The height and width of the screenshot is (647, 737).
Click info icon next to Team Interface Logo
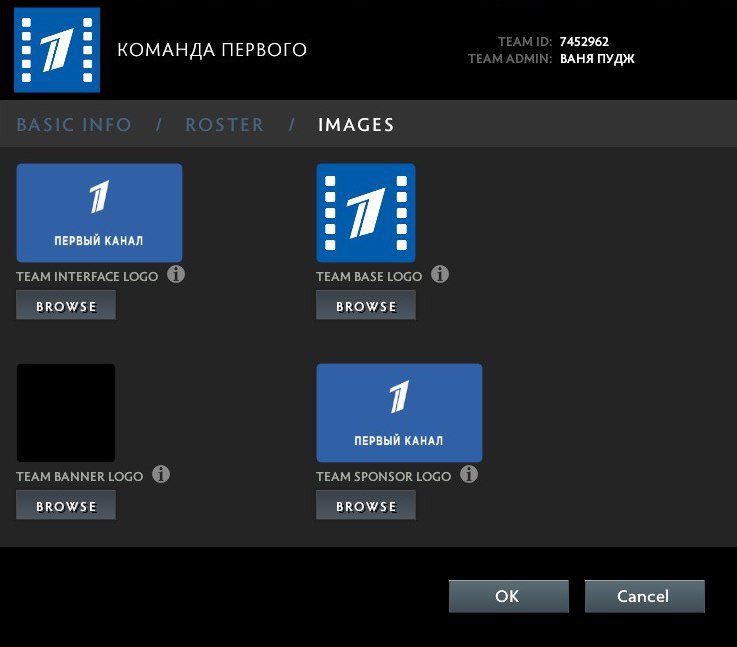click(176, 274)
